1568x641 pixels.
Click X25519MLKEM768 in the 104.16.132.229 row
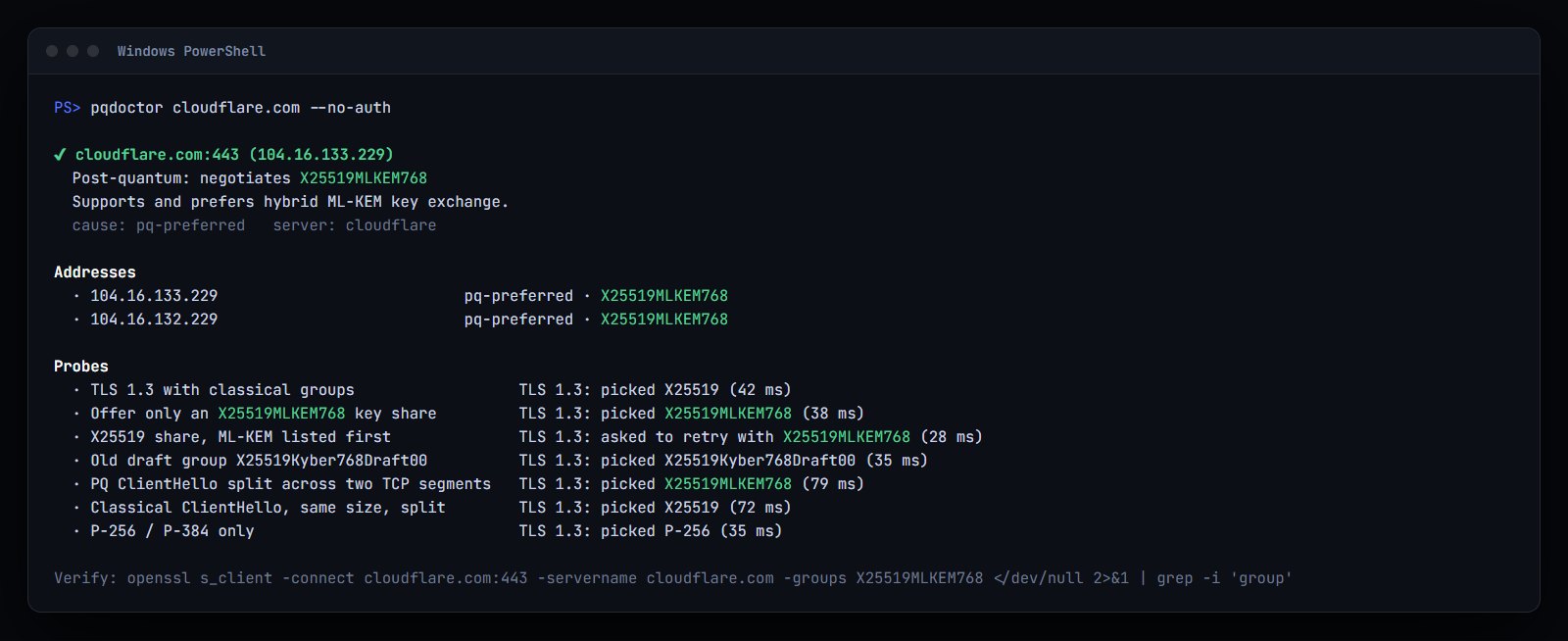(664, 320)
